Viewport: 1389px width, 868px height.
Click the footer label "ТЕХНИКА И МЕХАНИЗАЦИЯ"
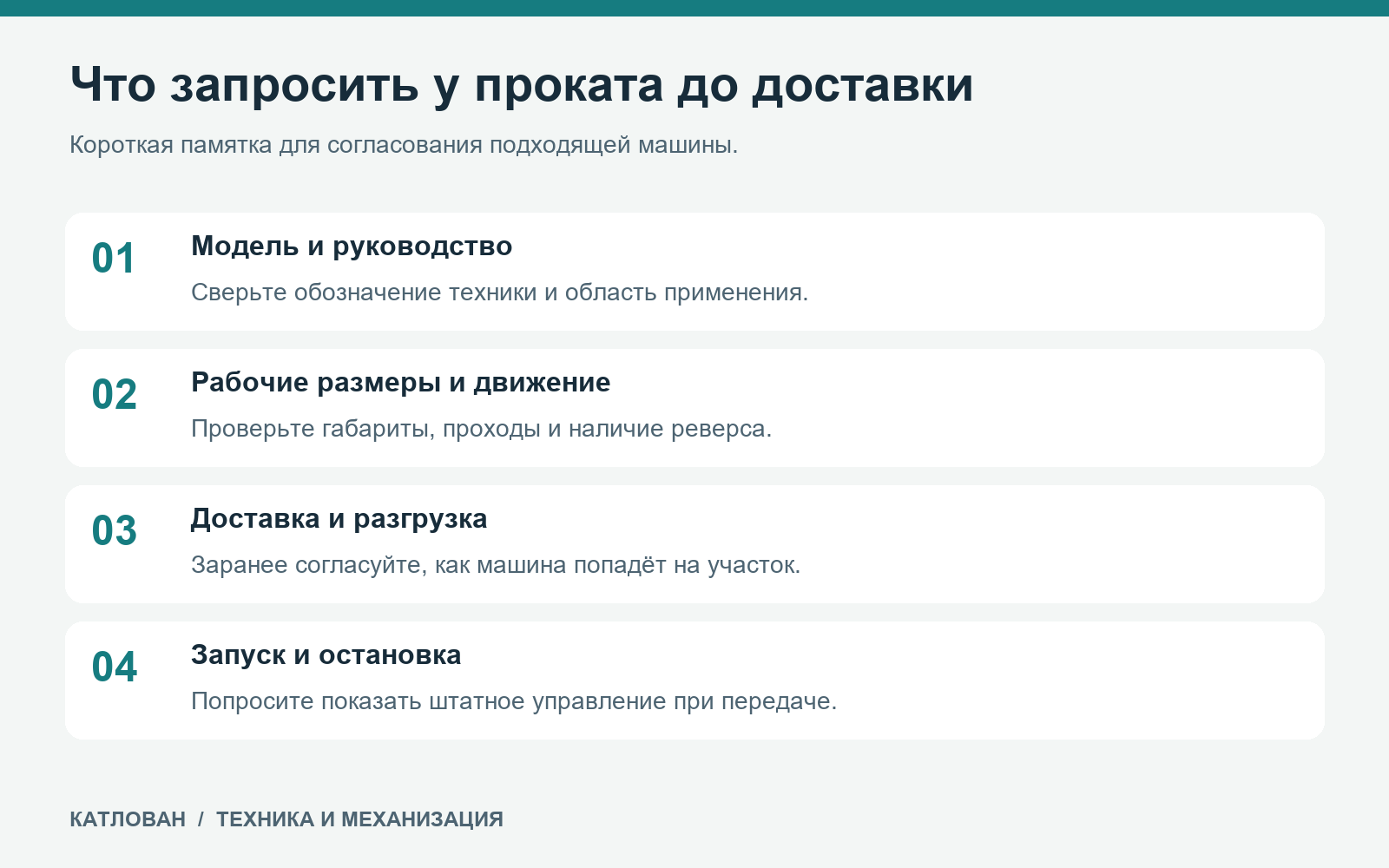tap(359, 819)
